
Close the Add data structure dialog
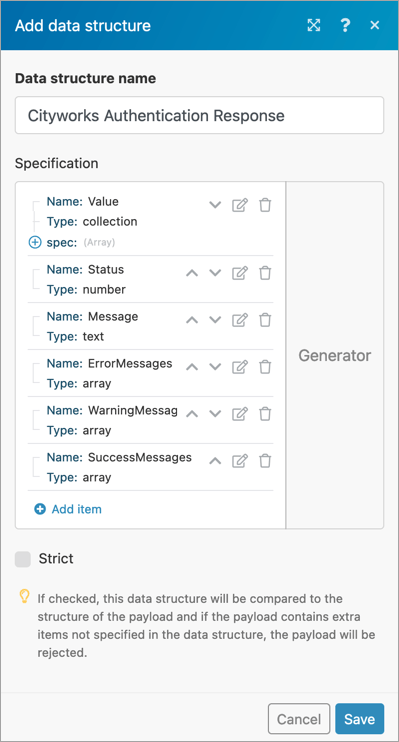[375, 26]
